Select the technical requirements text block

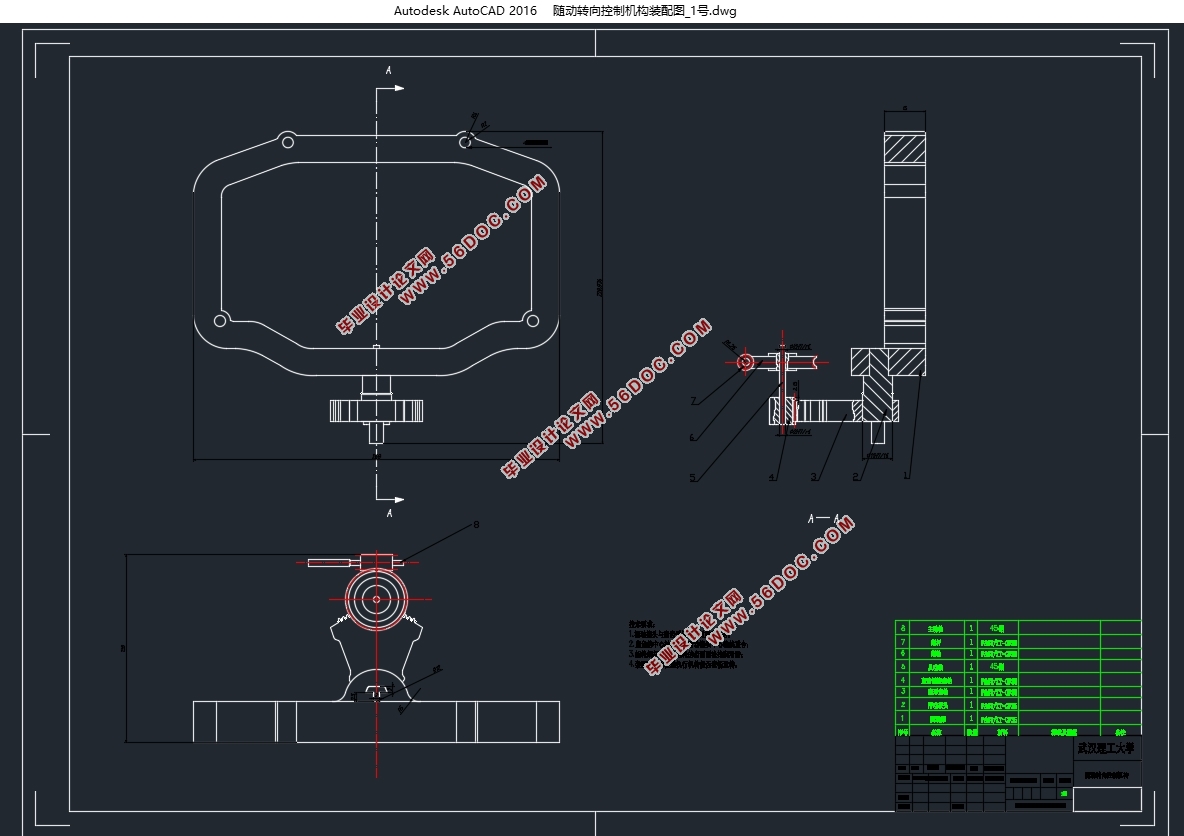(x=688, y=645)
